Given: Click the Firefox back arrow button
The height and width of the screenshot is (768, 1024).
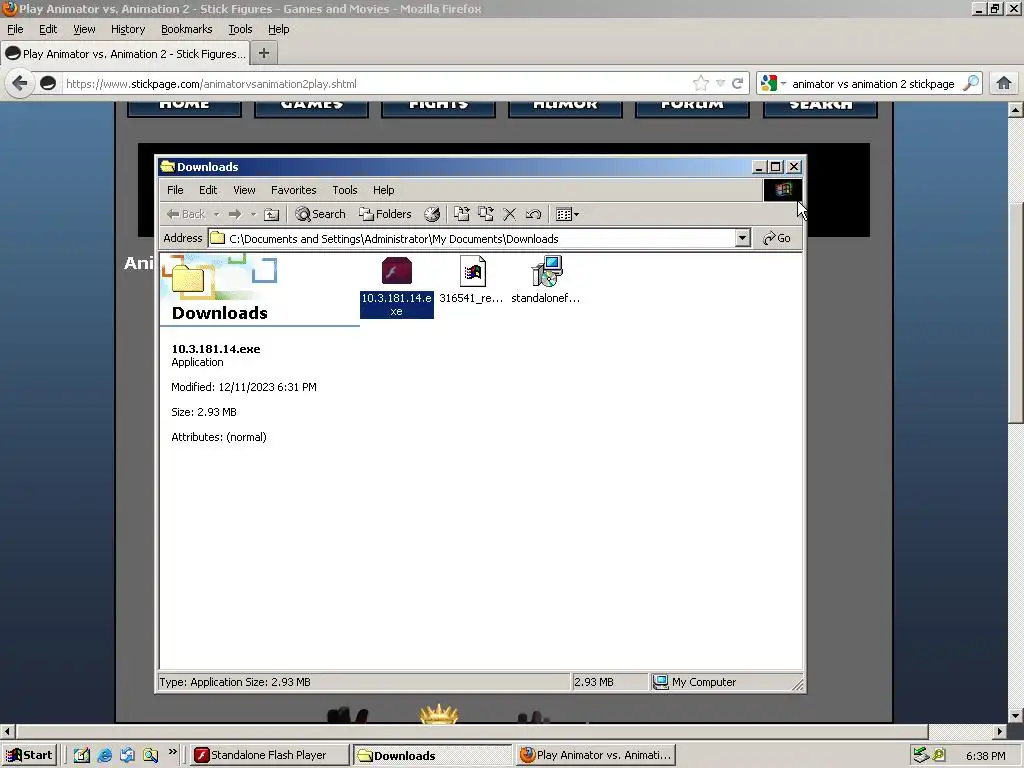Looking at the screenshot, I should pyautogui.click(x=20, y=84).
